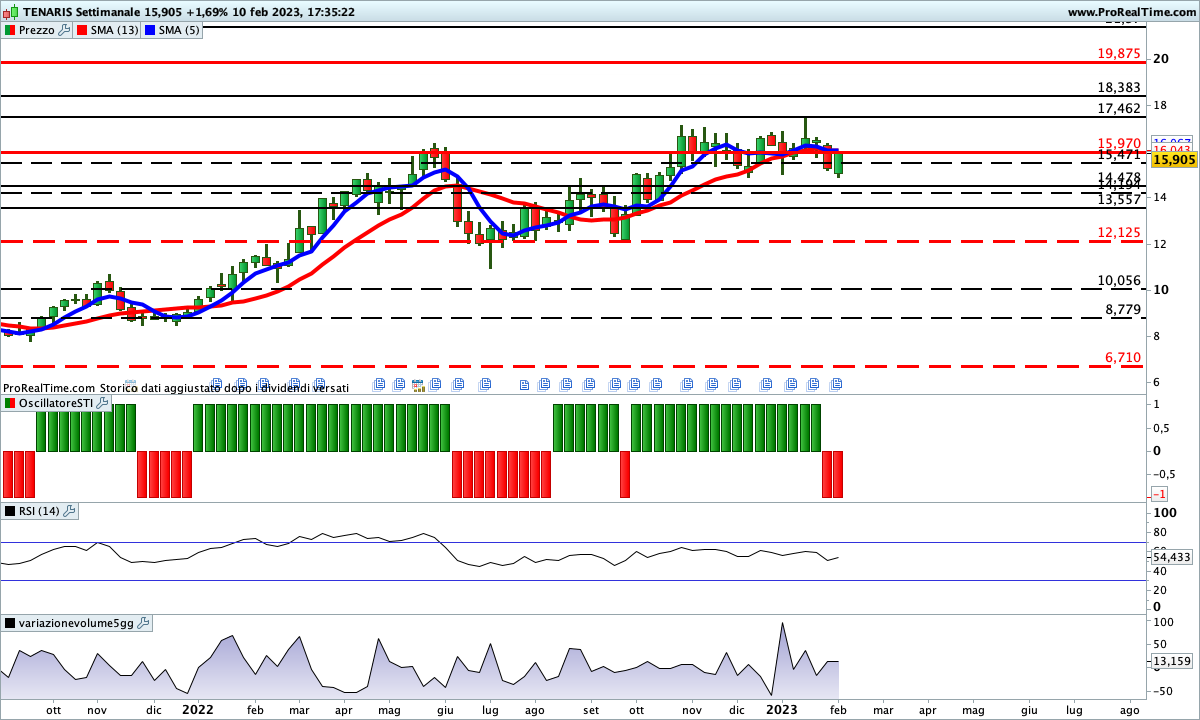Click the black RSI (14) color swatch
This screenshot has height=720, width=1200.
9,511
